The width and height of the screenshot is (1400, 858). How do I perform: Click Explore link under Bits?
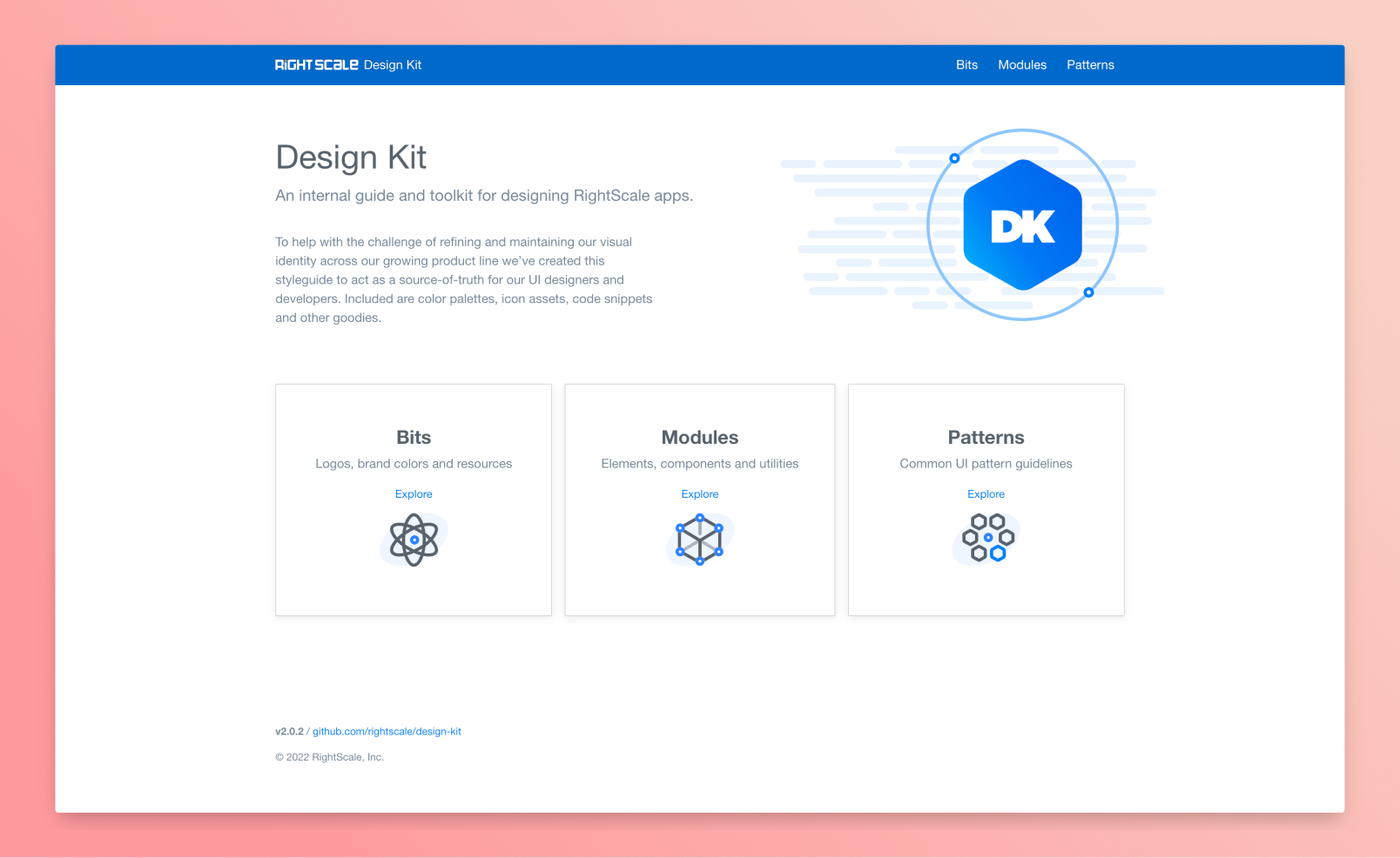(414, 494)
